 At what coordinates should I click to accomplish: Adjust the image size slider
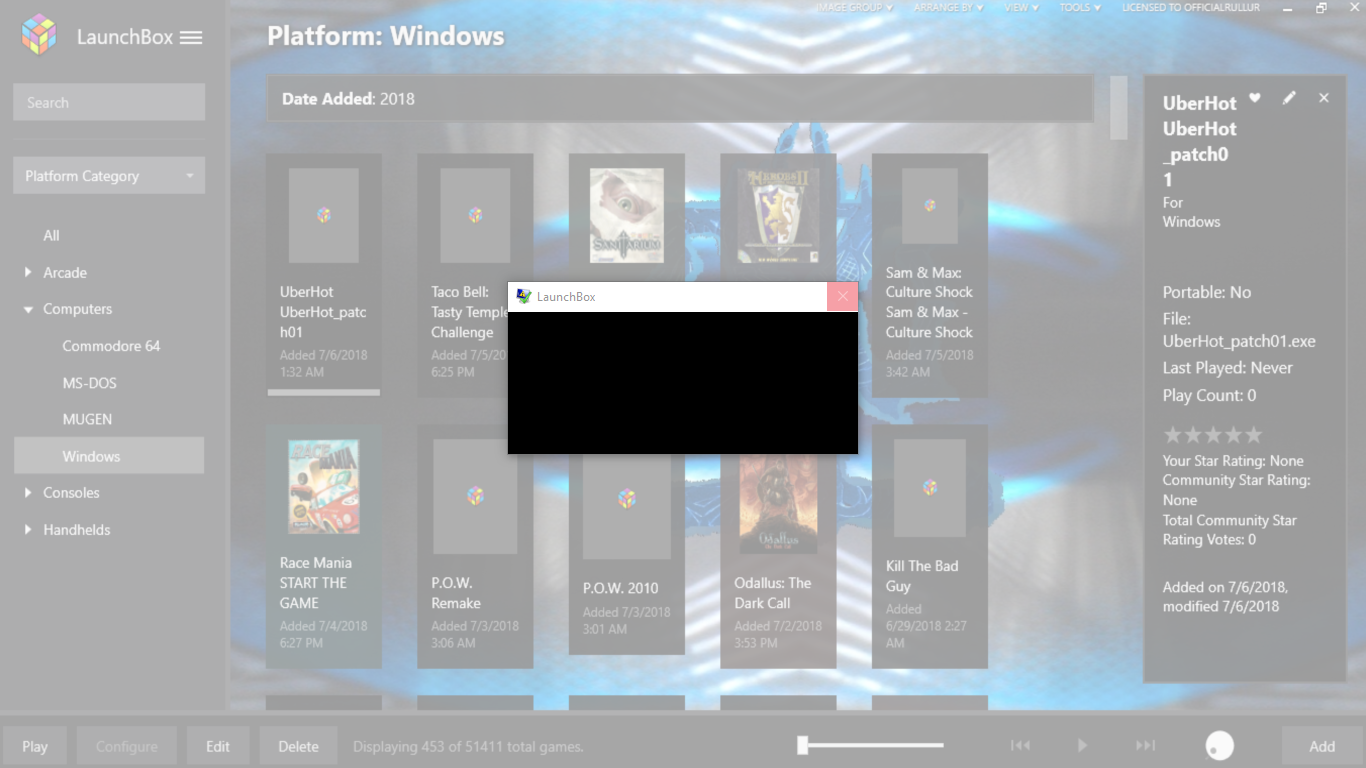coord(870,745)
